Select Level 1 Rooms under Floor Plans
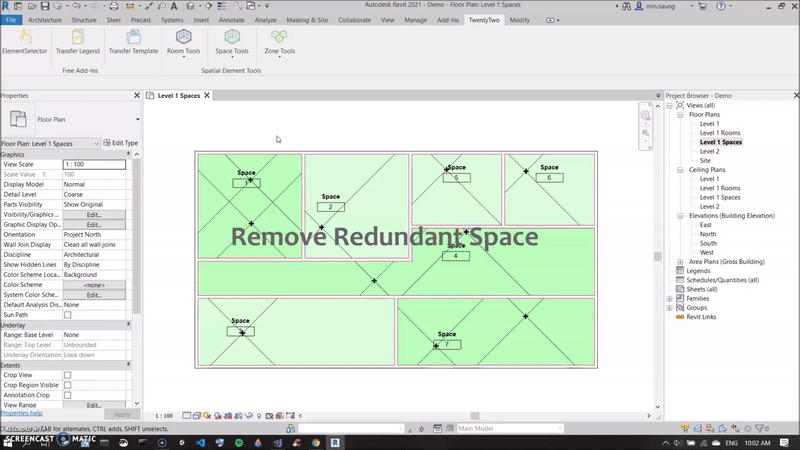This screenshot has height=450, width=800. click(720, 133)
